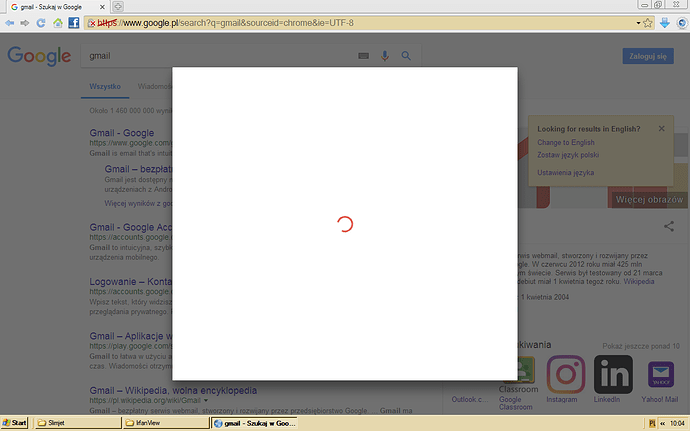Click the Google logo
Screen dimensions: 690x431
tap(39, 56)
